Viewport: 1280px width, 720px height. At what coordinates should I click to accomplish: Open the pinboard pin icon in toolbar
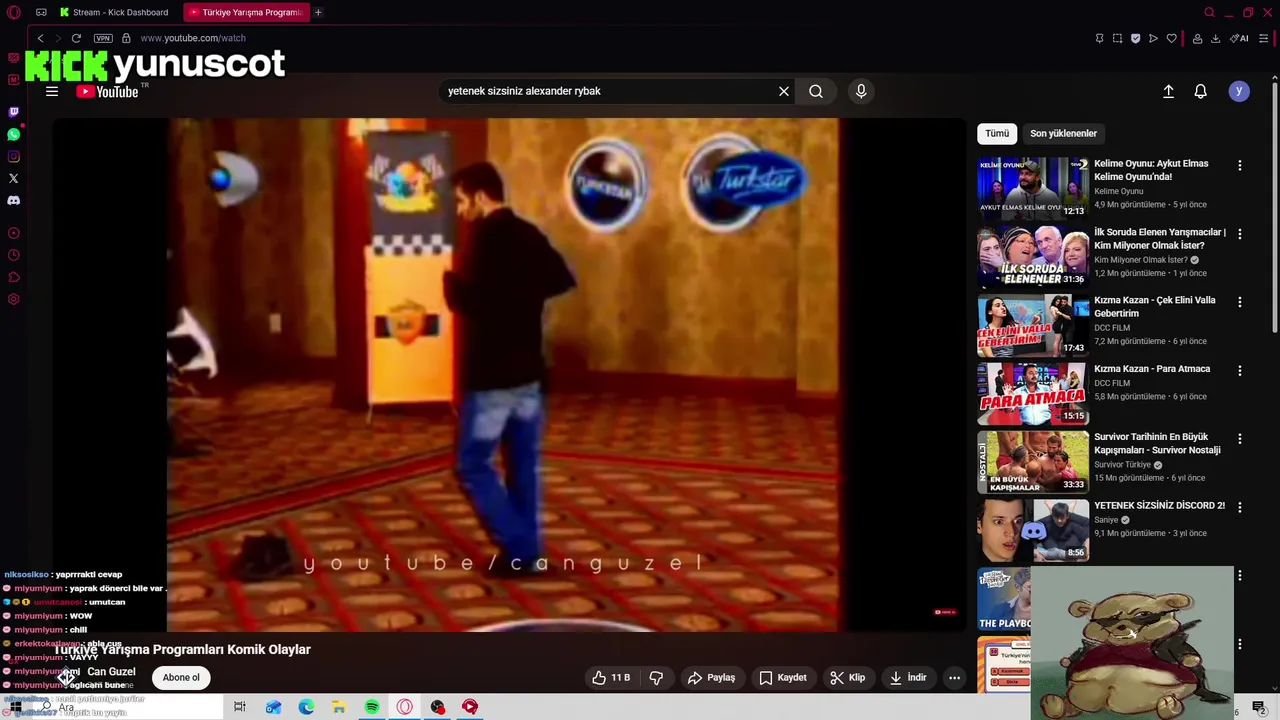1099,38
